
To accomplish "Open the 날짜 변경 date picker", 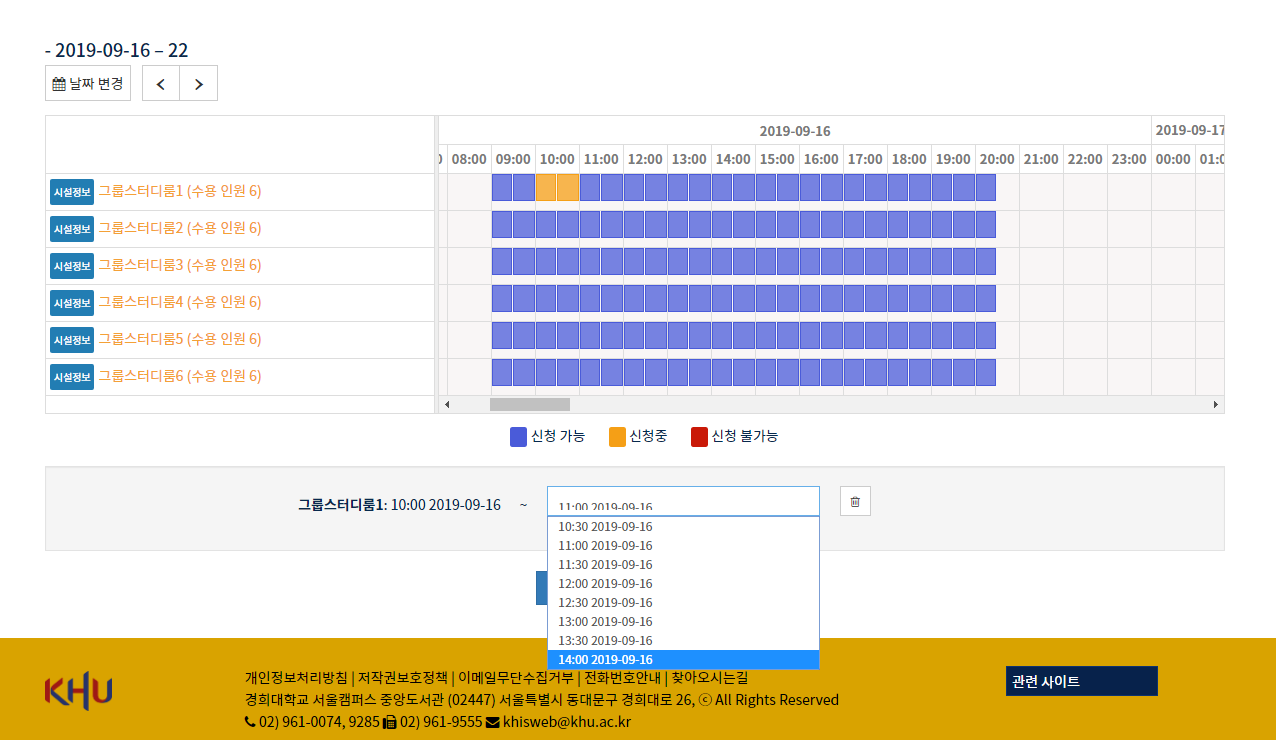I will [88, 84].
